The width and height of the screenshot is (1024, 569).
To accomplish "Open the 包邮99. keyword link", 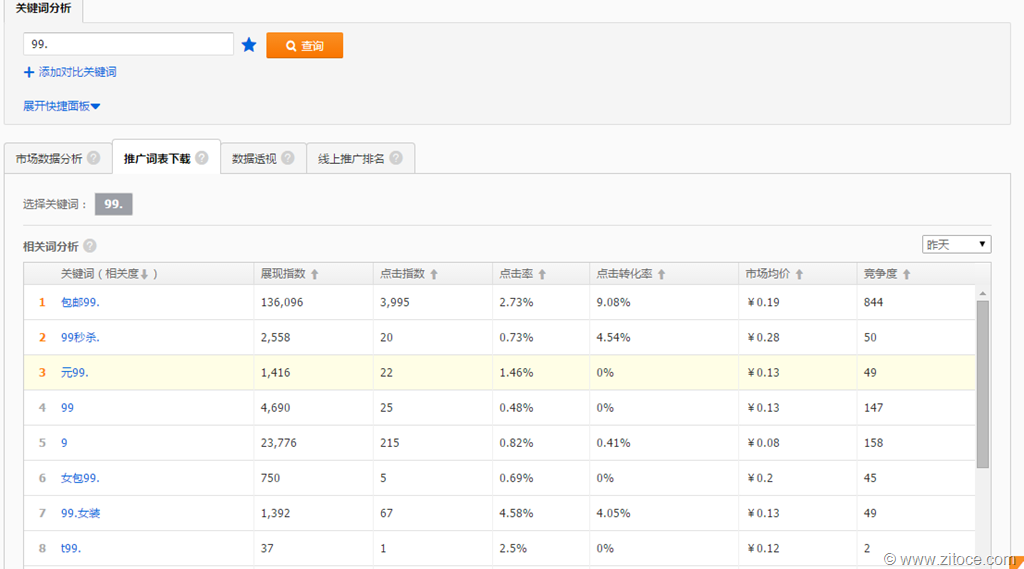I will click(x=80, y=302).
